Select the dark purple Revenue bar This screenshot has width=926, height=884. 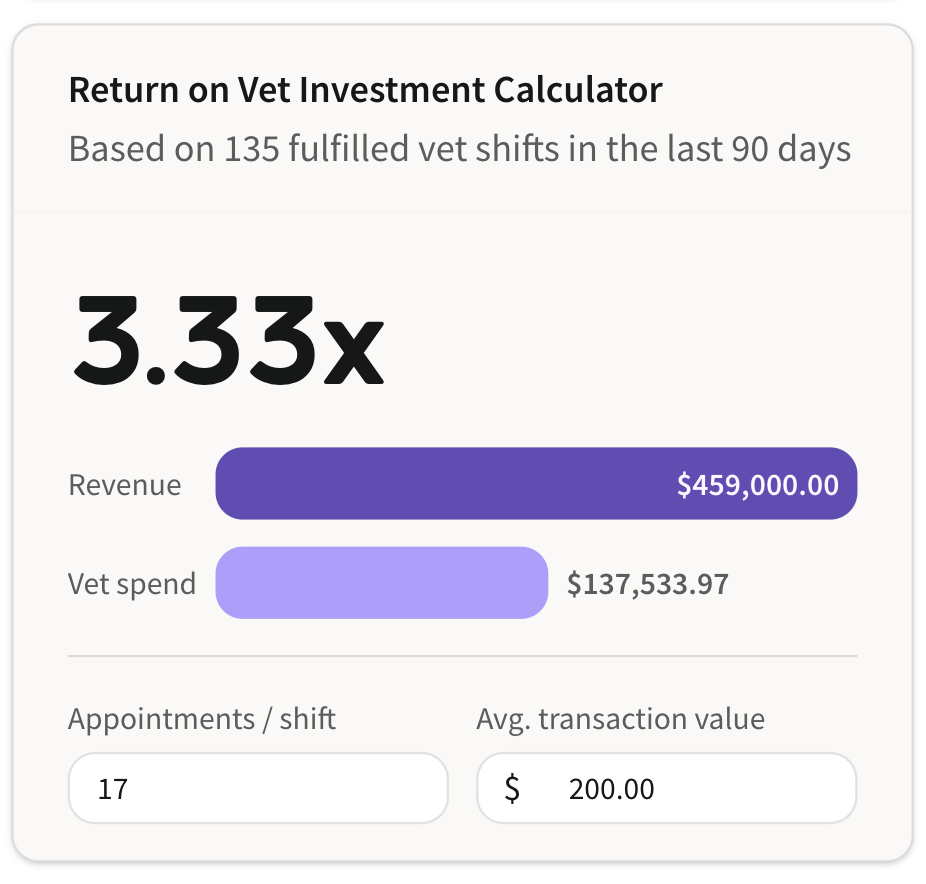(536, 484)
